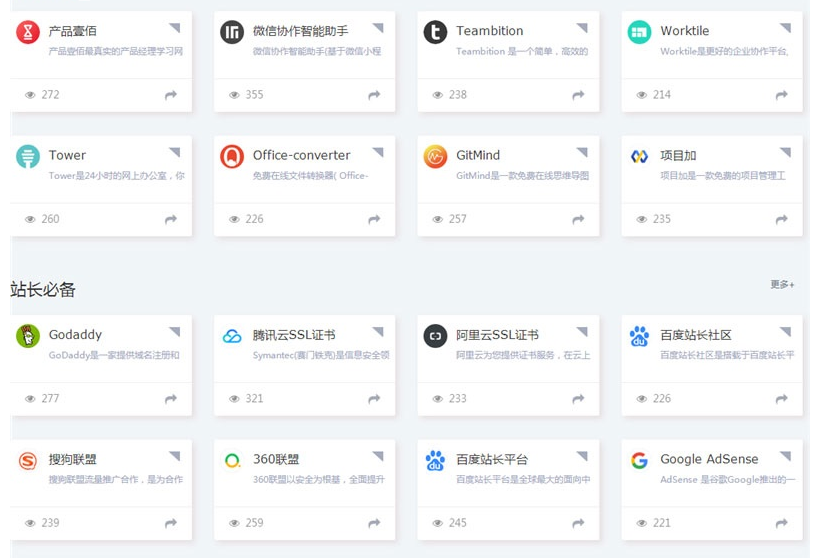Click the corner triangle on 产品壹佰 card

coord(175,27)
